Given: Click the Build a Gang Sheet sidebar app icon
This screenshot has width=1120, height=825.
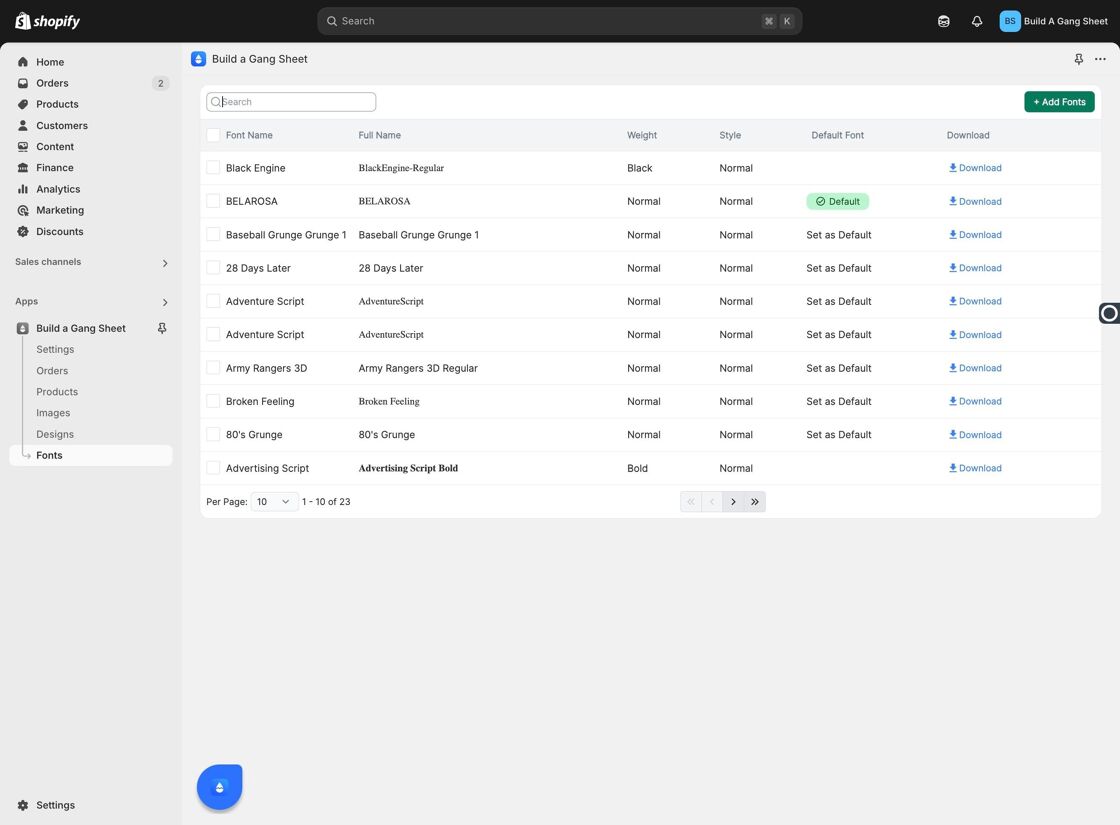Looking at the screenshot, I should coord(23,329).
